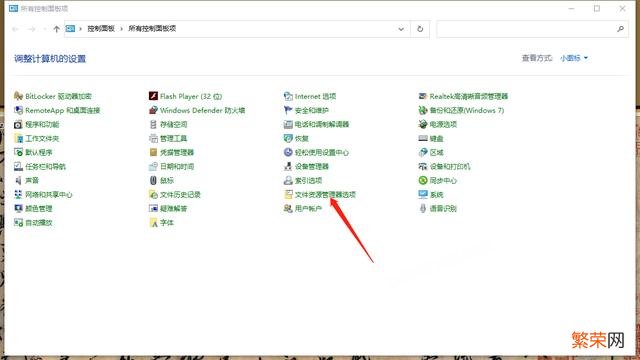Open the 系统 computer icon
Screen dimensions: 640x360
tap(423, 194)
